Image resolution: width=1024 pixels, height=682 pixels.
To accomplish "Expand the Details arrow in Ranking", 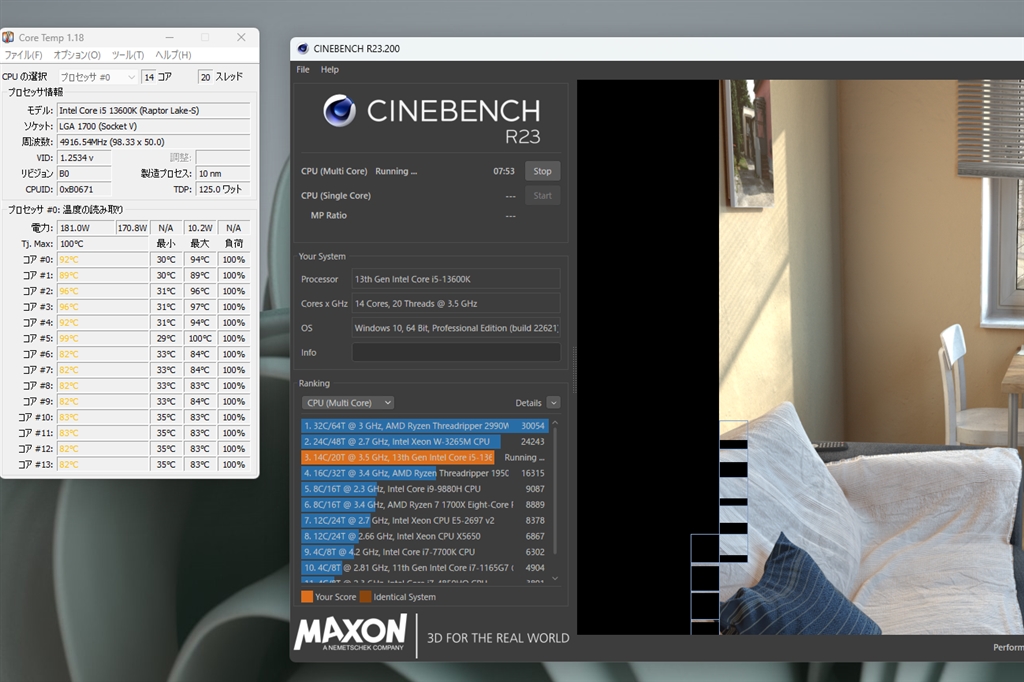I will coord(553,403).
